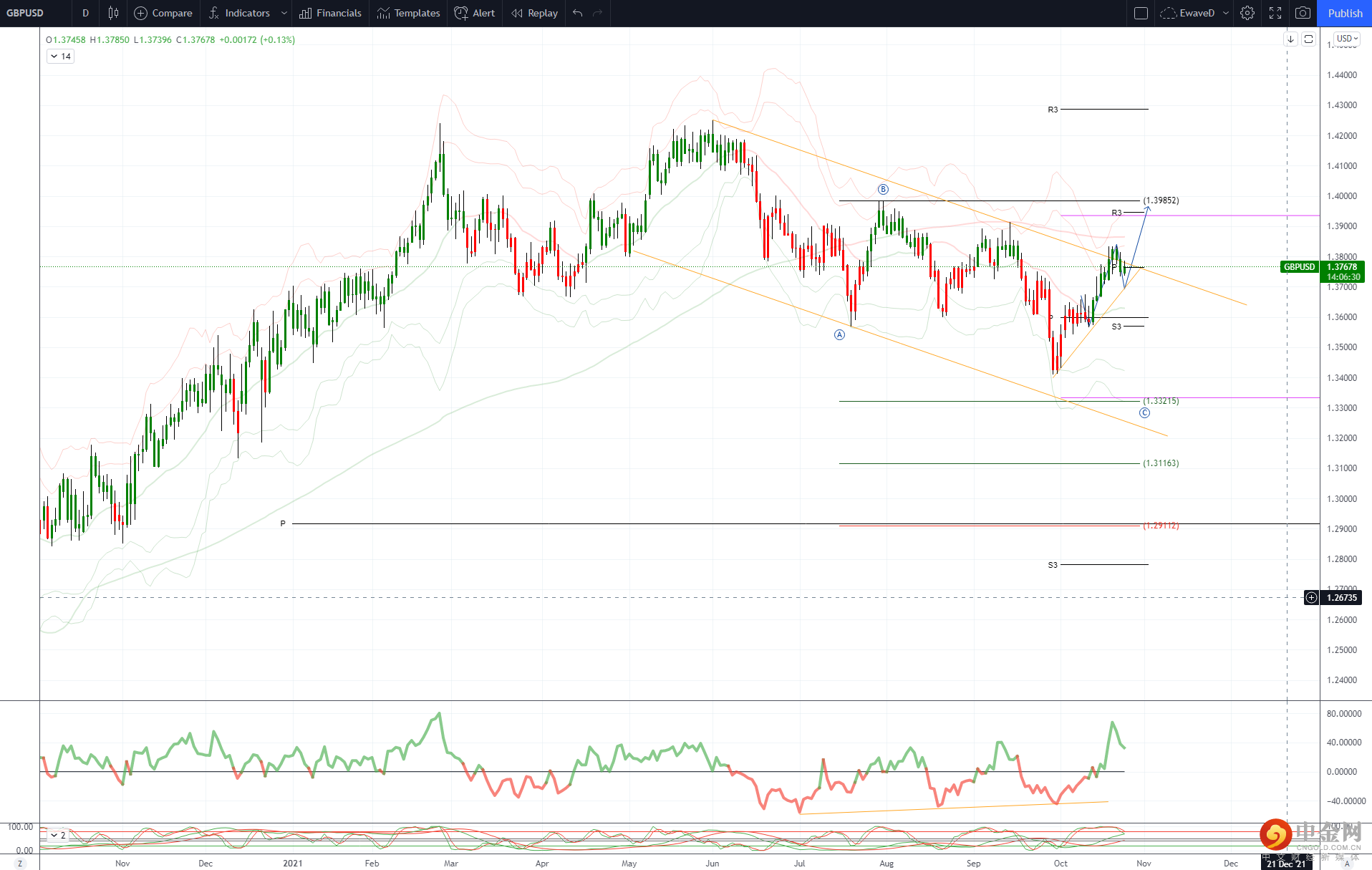Open the GBPUSD symbol search

pos(25,13)
